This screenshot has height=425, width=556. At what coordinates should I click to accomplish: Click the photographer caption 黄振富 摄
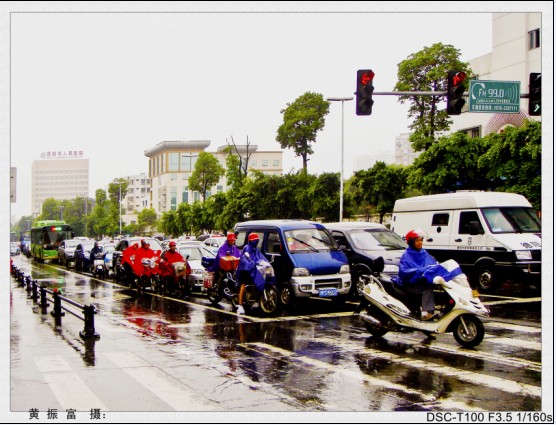[x=67, y=414]
